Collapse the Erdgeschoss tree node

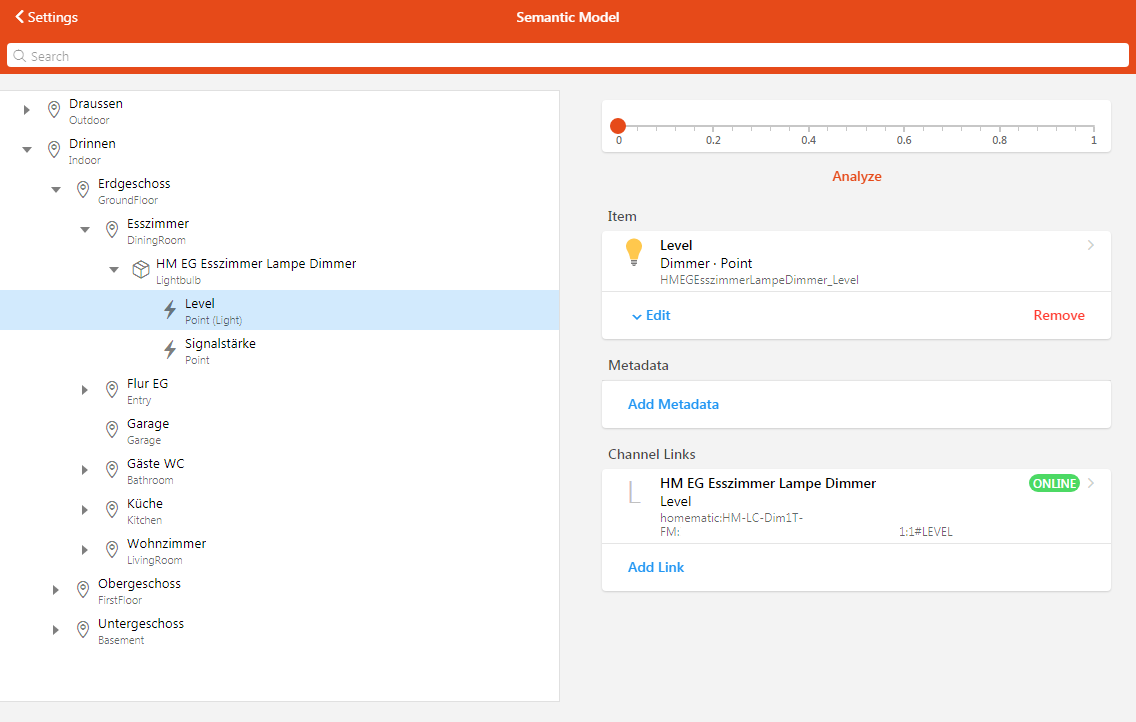pos(56,190)
